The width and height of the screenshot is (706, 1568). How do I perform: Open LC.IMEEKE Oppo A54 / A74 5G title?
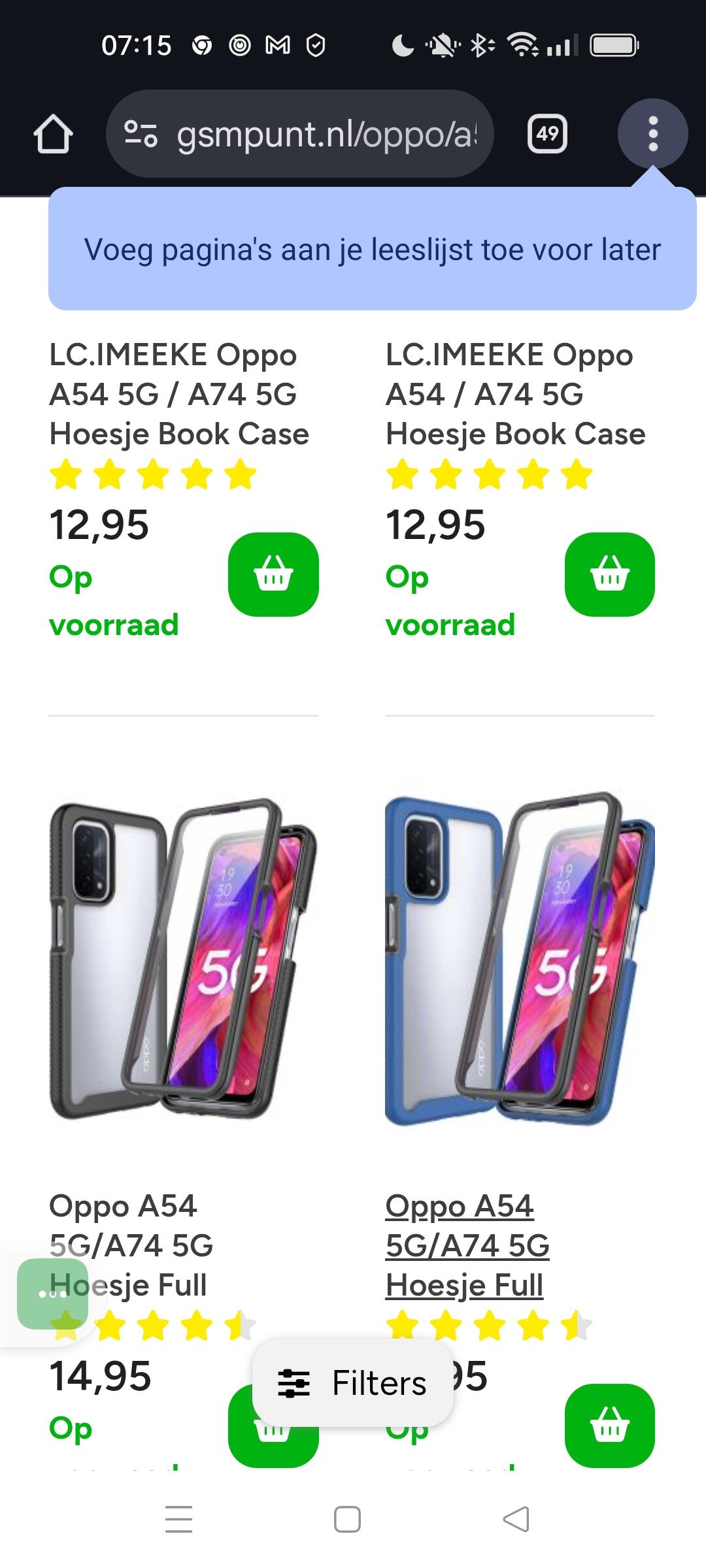515,394
